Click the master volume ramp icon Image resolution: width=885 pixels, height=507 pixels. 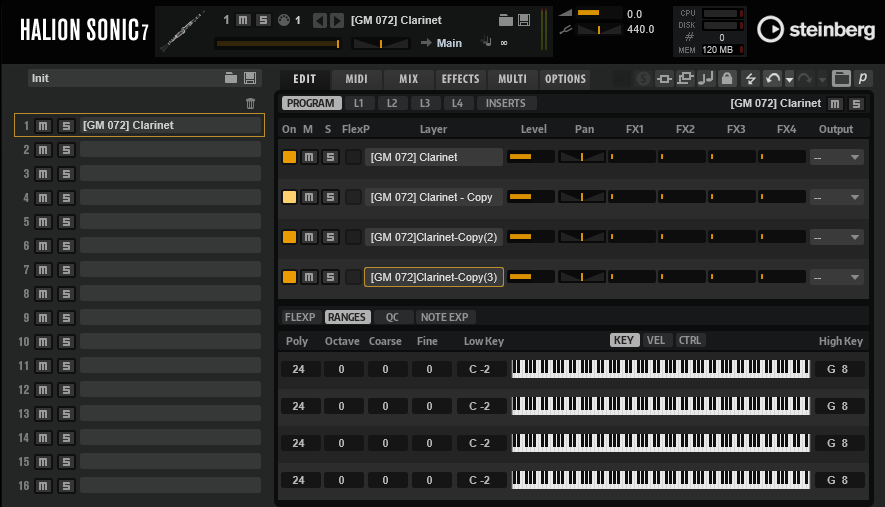coord(566,13)
